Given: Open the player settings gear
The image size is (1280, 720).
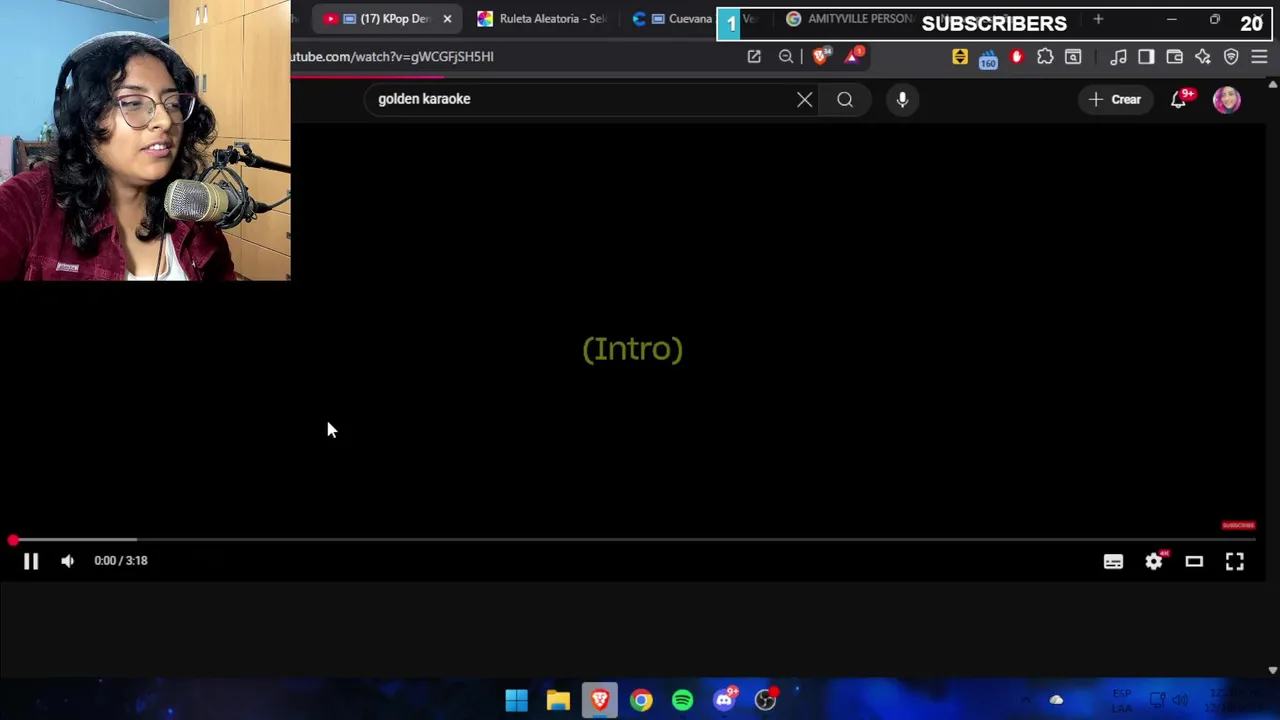Looking at the screenshot, I should tap(1154, 562).
